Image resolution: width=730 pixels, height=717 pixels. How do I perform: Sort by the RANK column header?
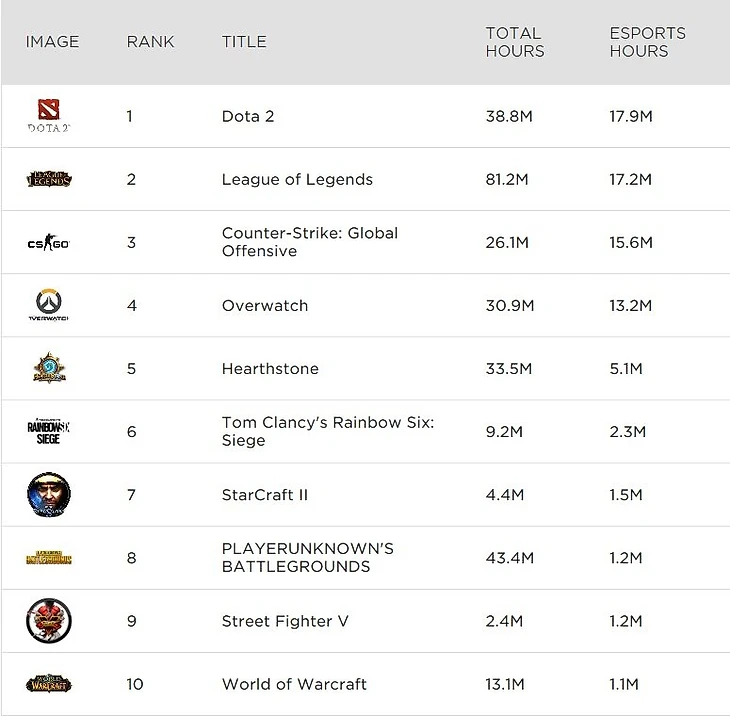click(149, 42)
